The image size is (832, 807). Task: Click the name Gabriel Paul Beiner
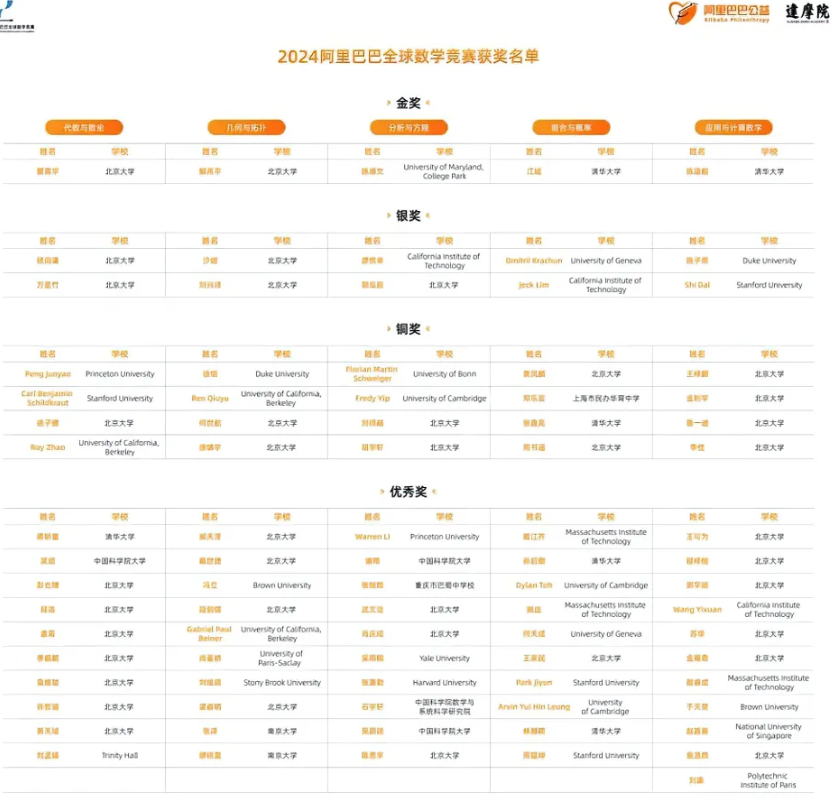coord(210,634)
